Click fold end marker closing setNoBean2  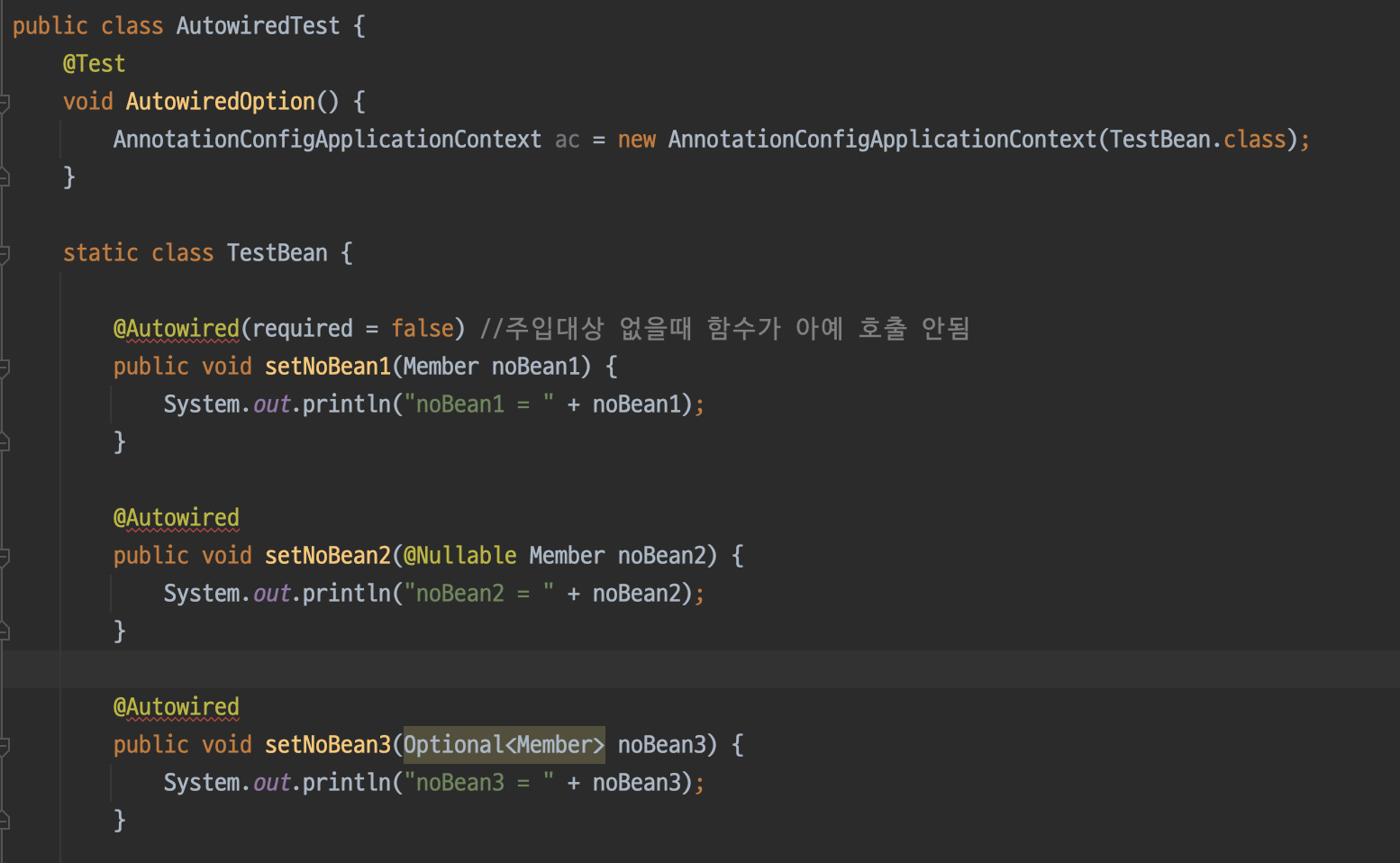coord(4,631)
